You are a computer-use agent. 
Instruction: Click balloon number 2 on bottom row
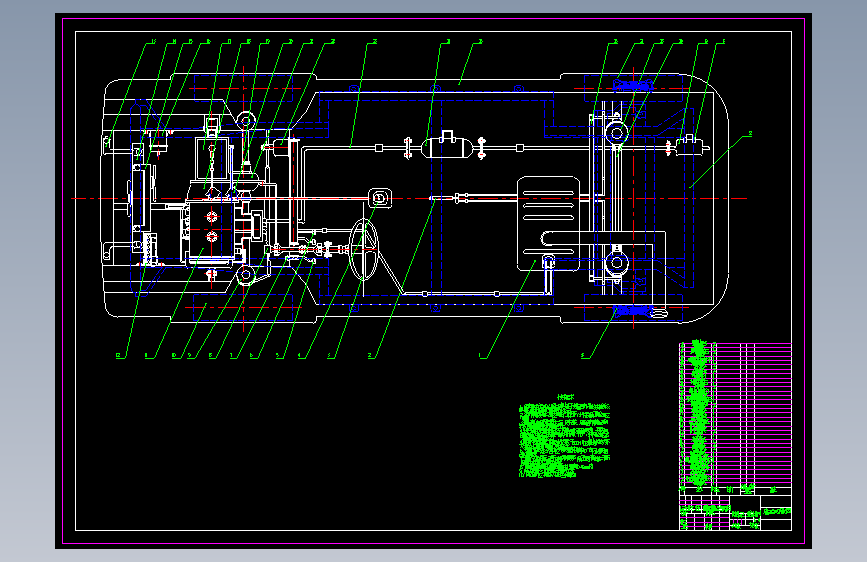(x=371, y=356)
